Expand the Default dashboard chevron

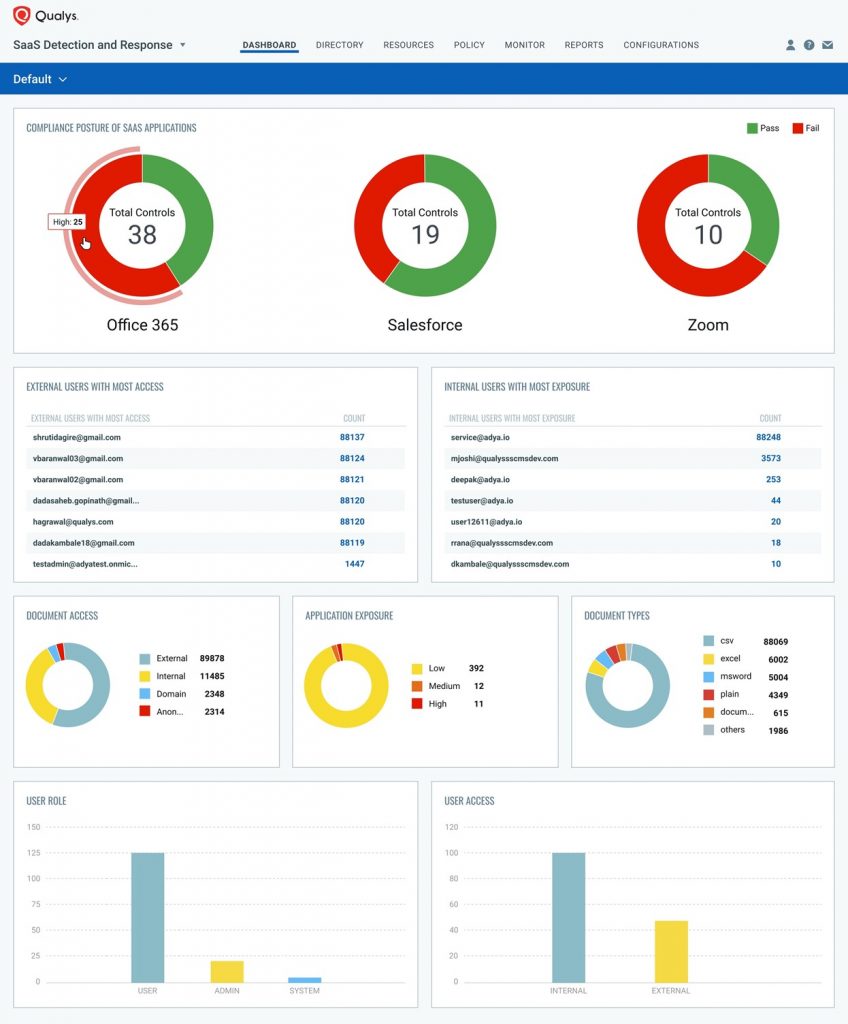63,79
